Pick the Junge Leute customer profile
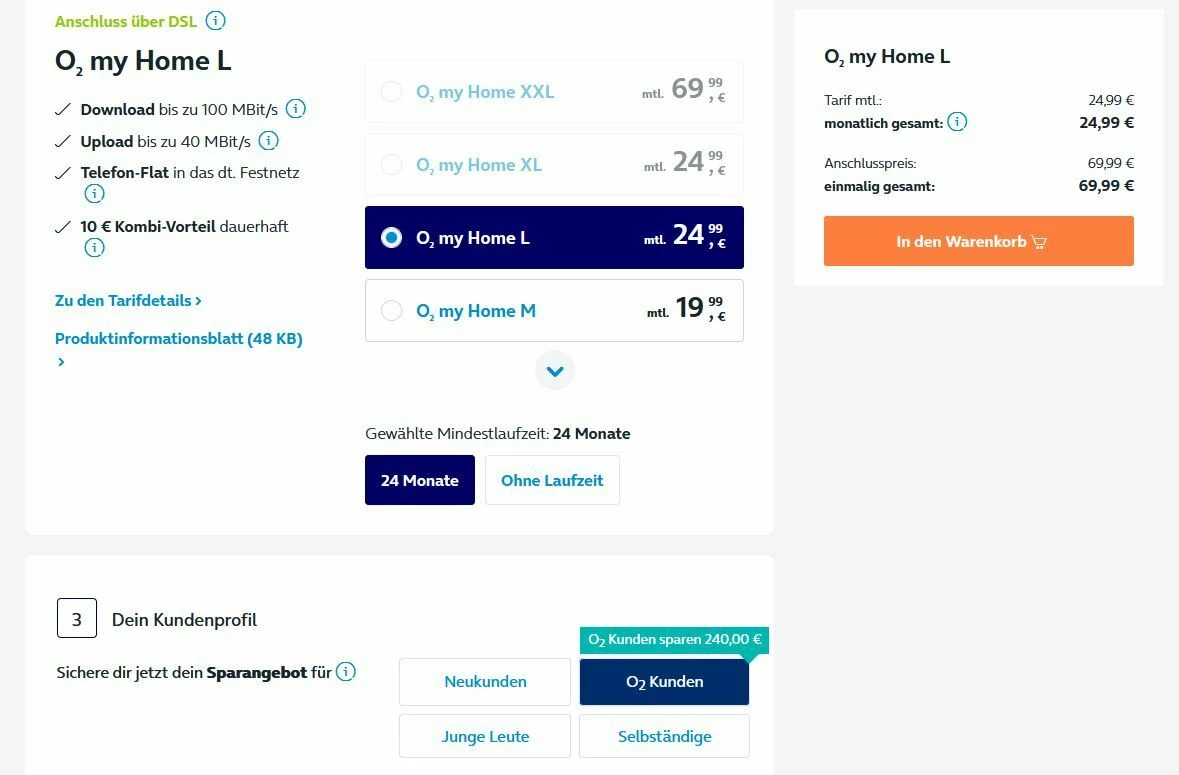The image size is (1179, 775). 485,737
